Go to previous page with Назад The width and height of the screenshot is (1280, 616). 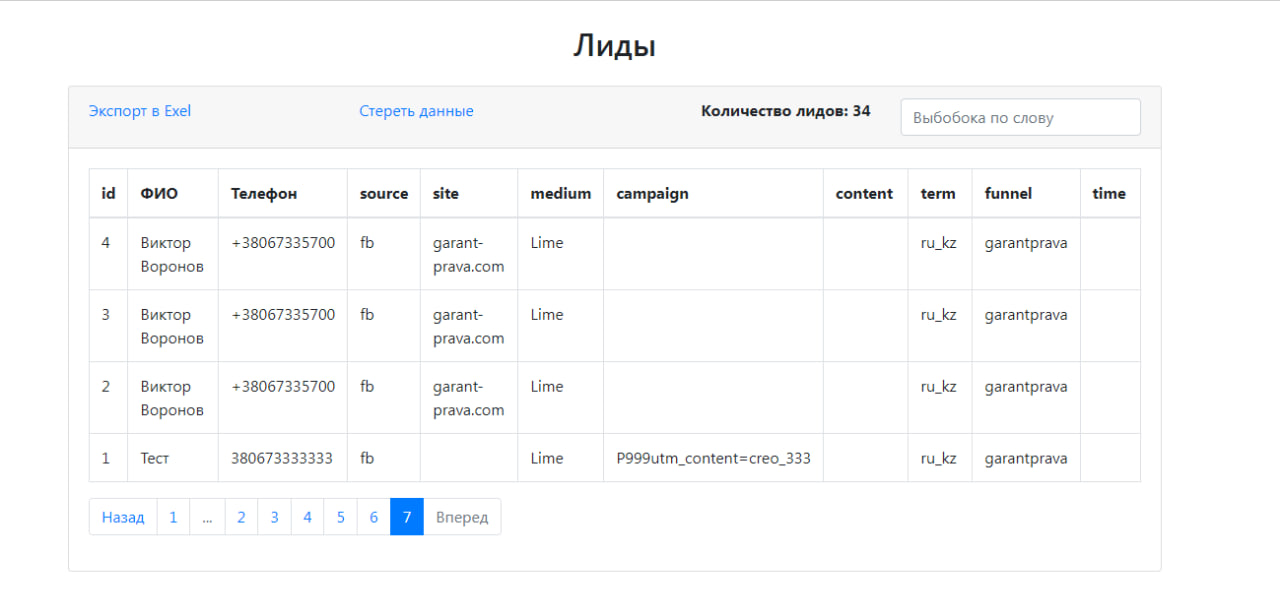click(x=123, y=517)
